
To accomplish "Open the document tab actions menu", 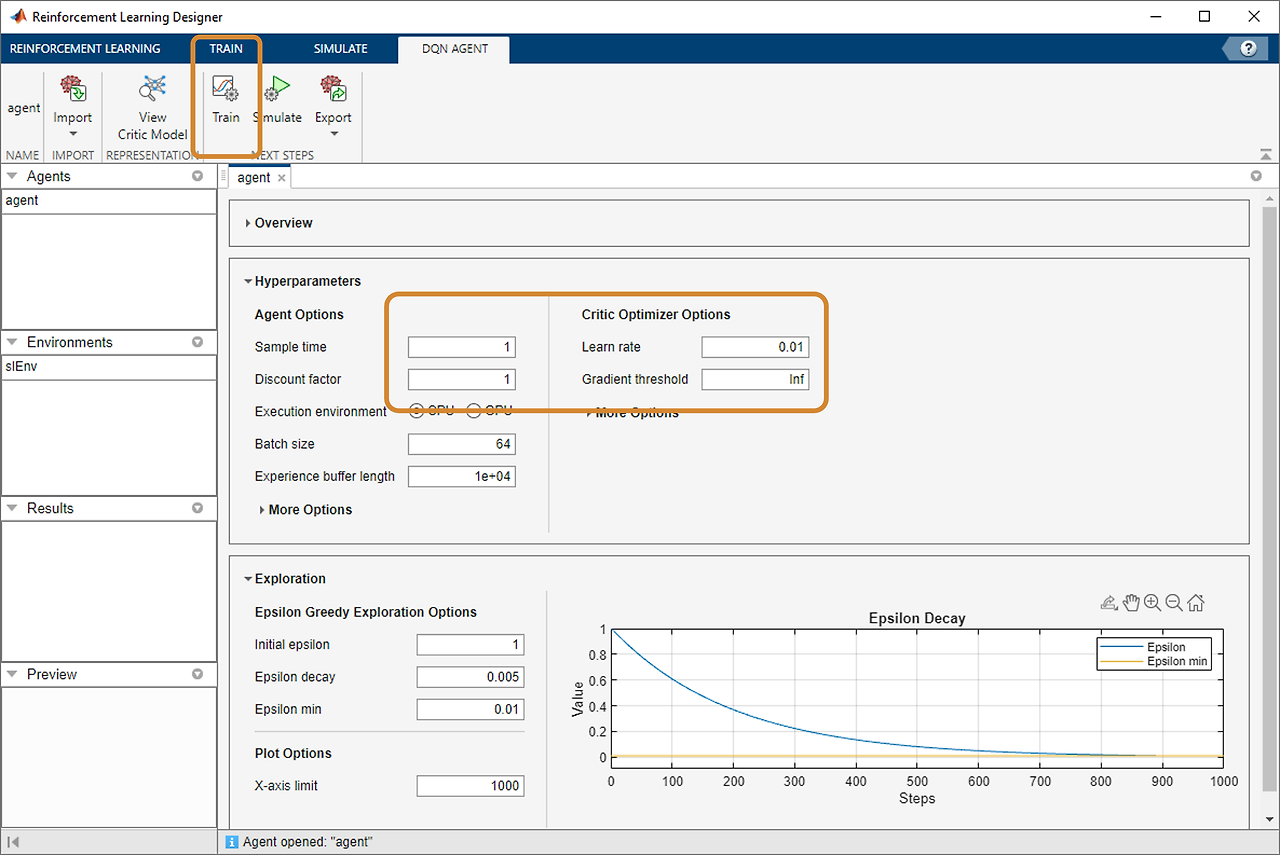I will tap(1256, 176).
